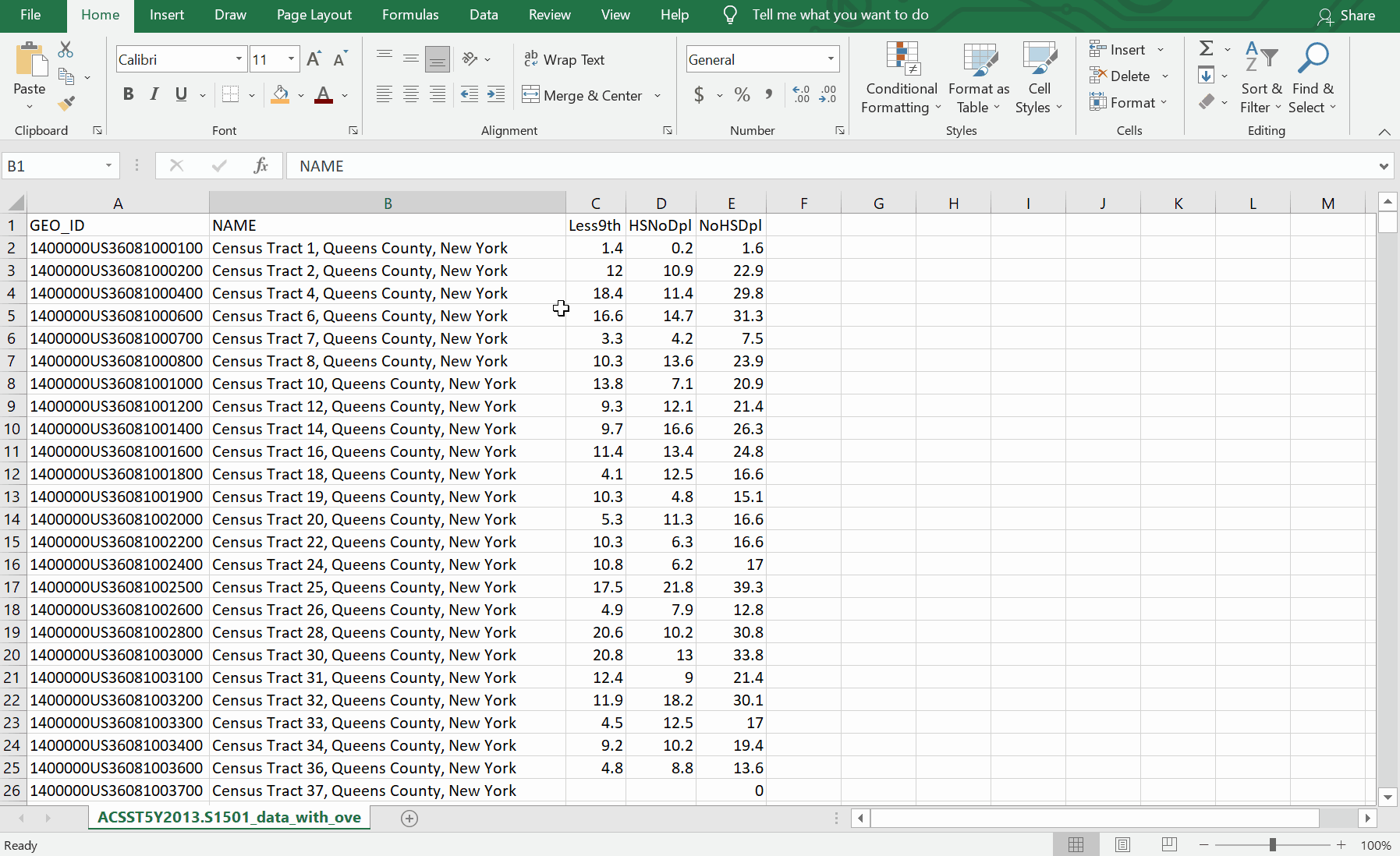Viewport: 1400px width, 856px height.
Task: Click Increase Decimal icon
Action: click(801, 94)
